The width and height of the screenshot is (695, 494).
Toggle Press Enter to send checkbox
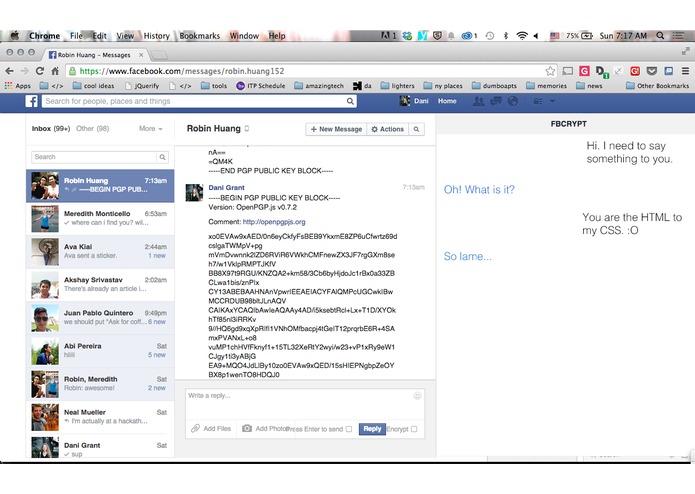coord(349,429)
